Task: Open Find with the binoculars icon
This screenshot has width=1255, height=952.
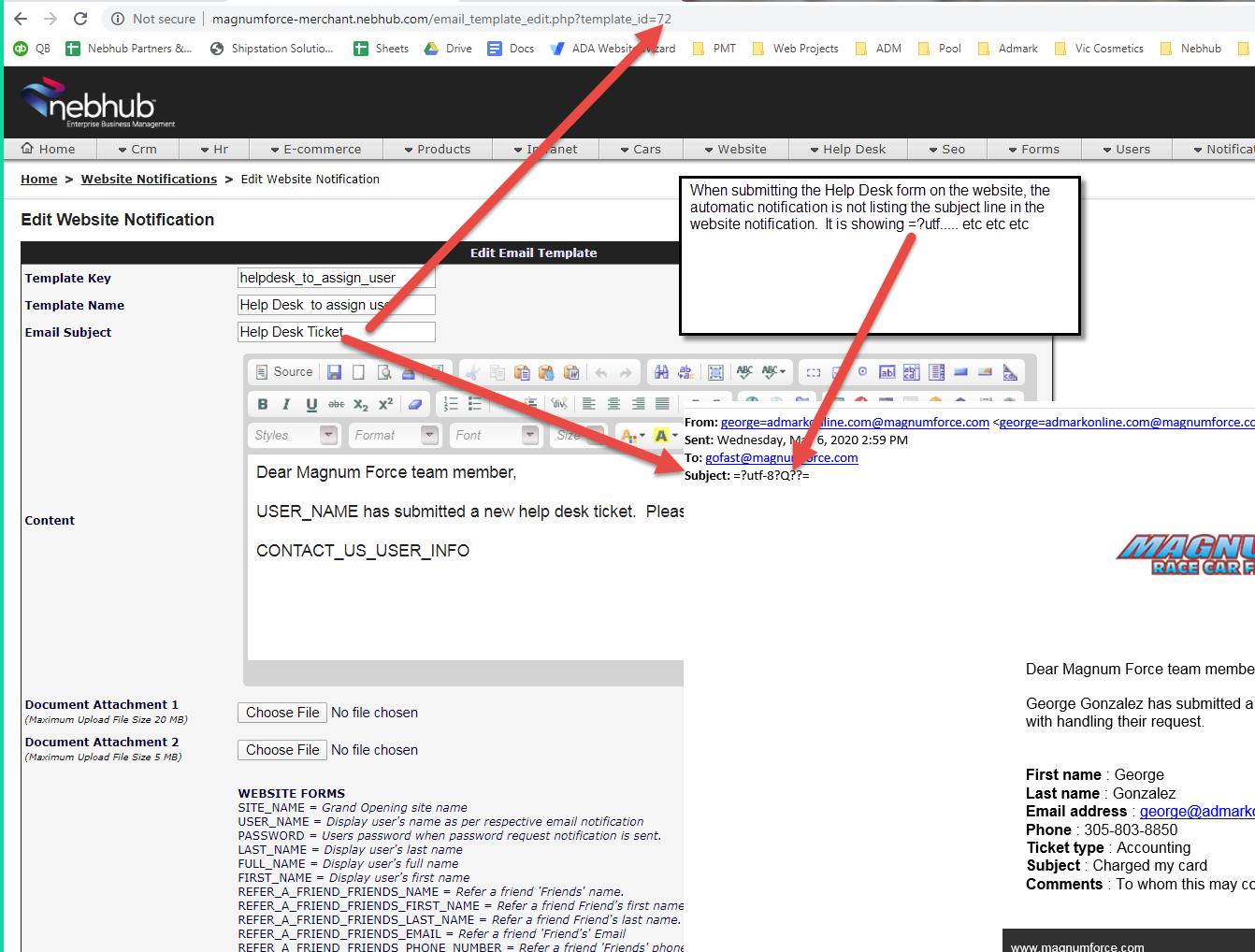Action: pos(661,372)
